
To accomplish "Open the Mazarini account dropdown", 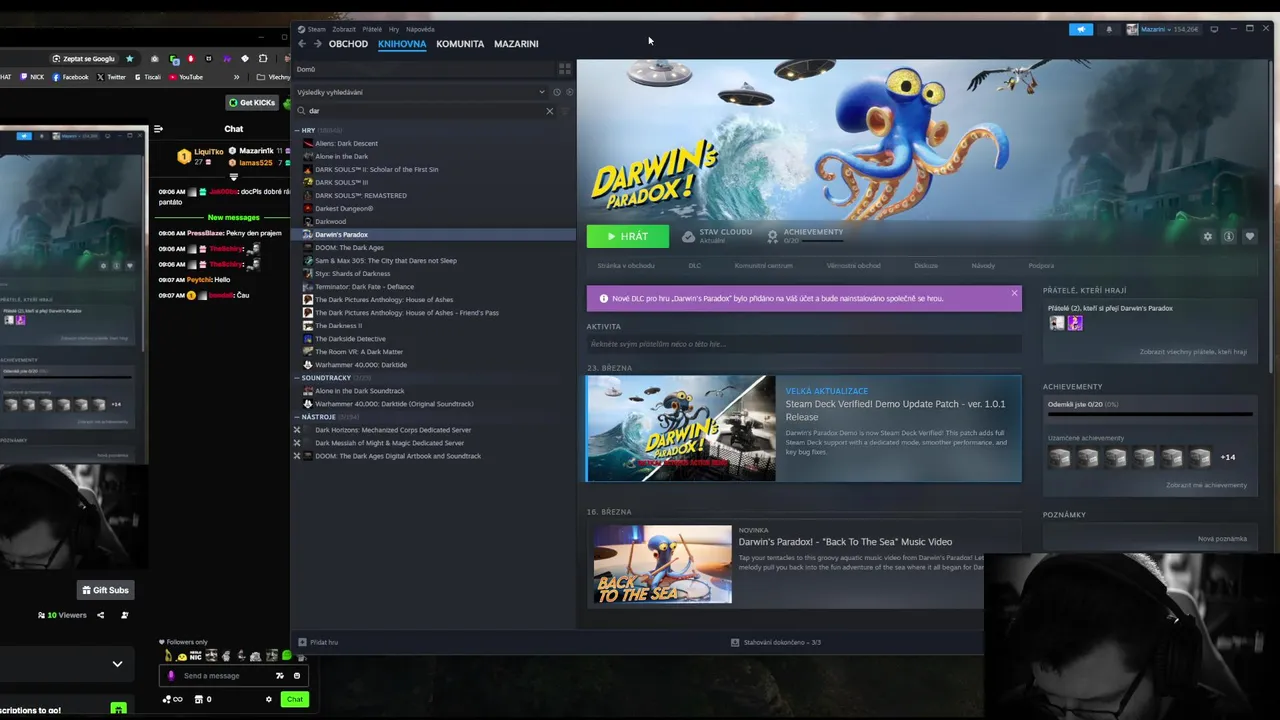I will click(1162, 29).
